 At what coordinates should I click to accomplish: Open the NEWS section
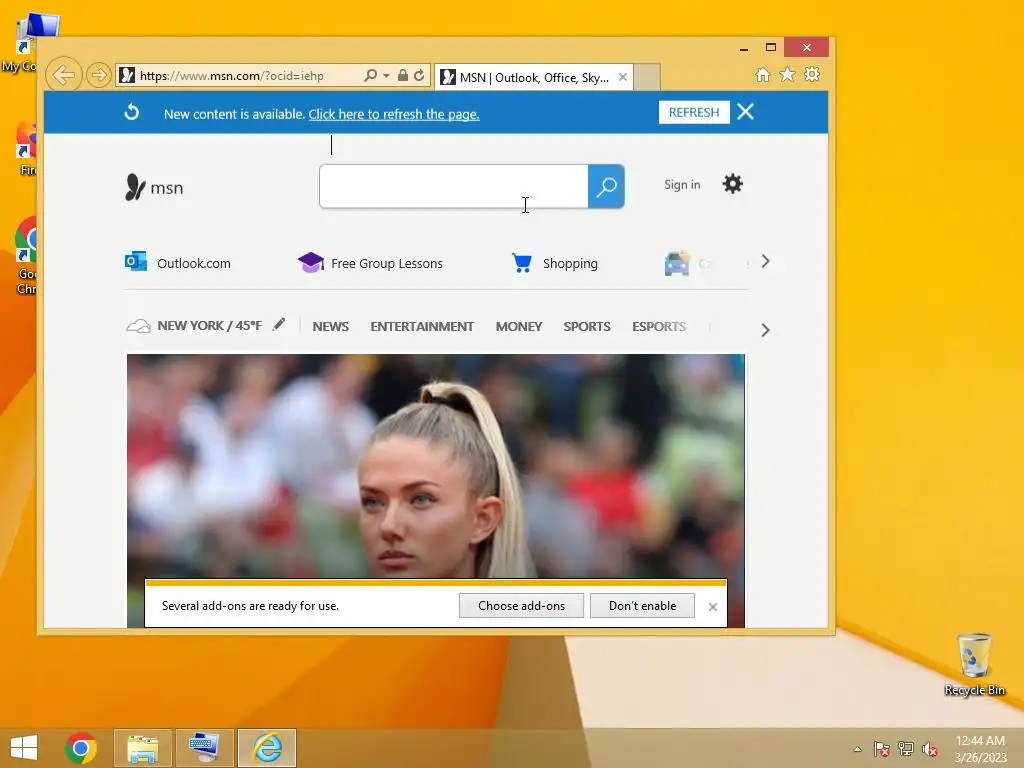(330, 326)
